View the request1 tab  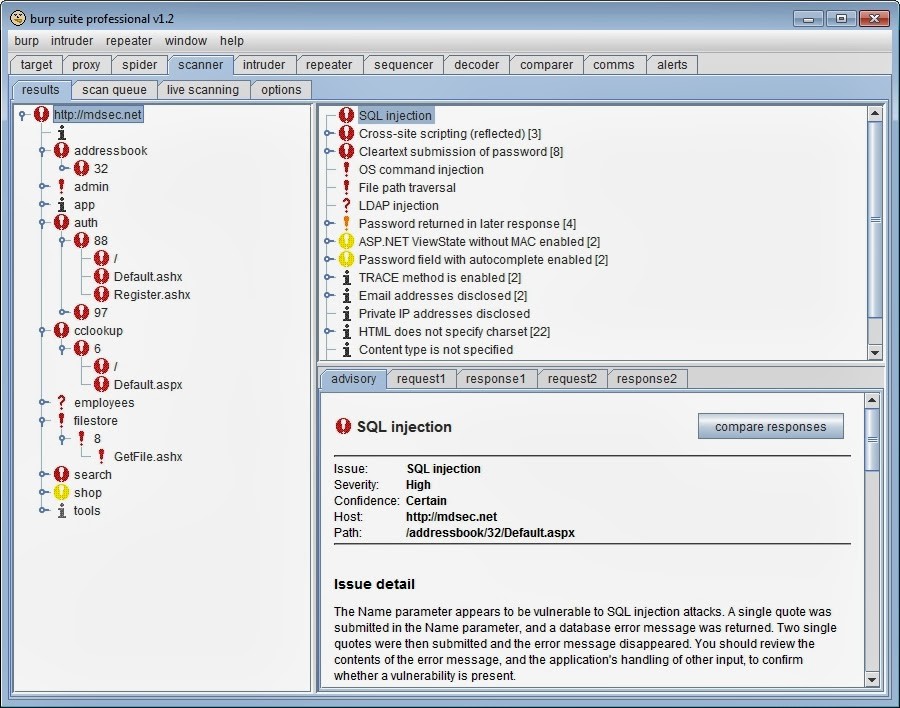[x=421, y=379]
